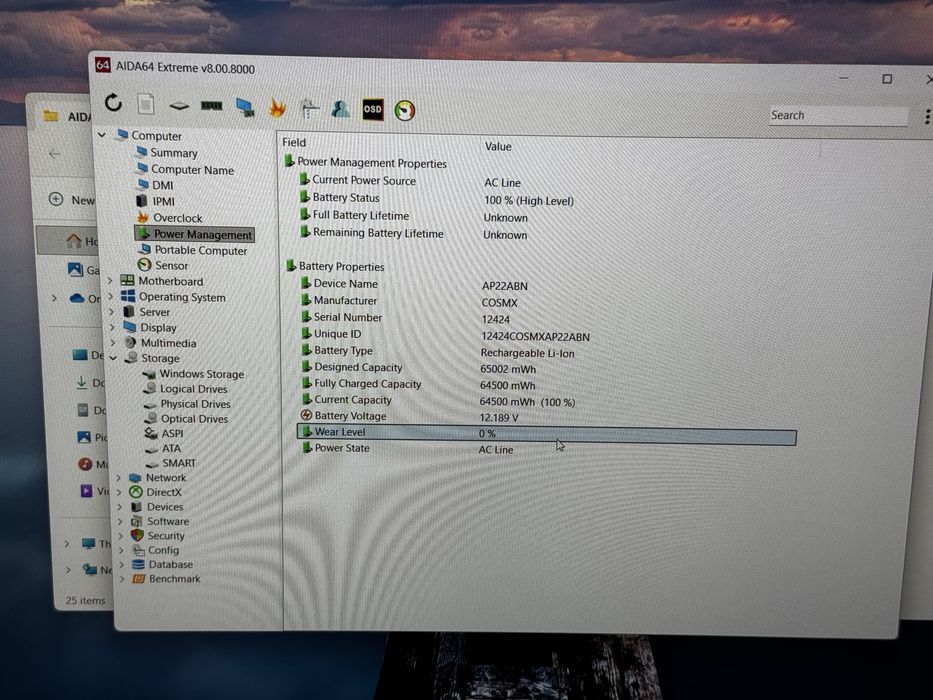This screenshot has width=933, height=700.
Task: Expand the Operating System node
Action: 111,296
